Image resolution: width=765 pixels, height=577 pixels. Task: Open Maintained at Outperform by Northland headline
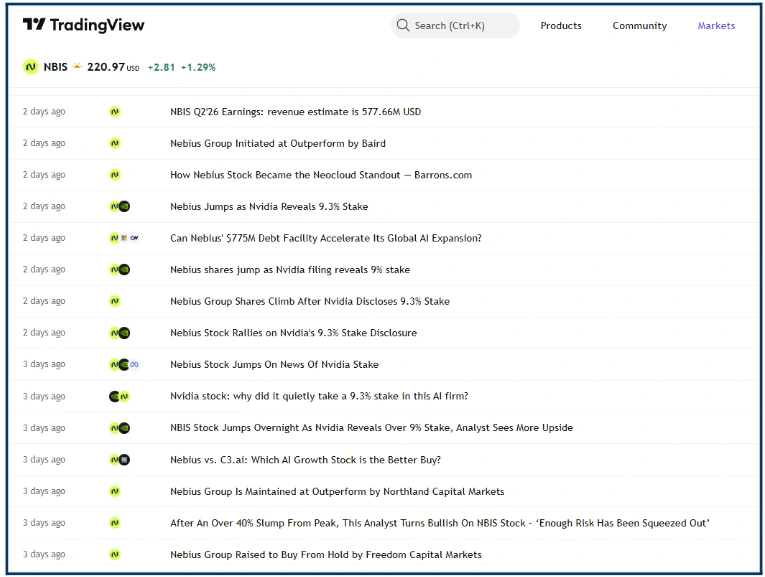[337, 491]
